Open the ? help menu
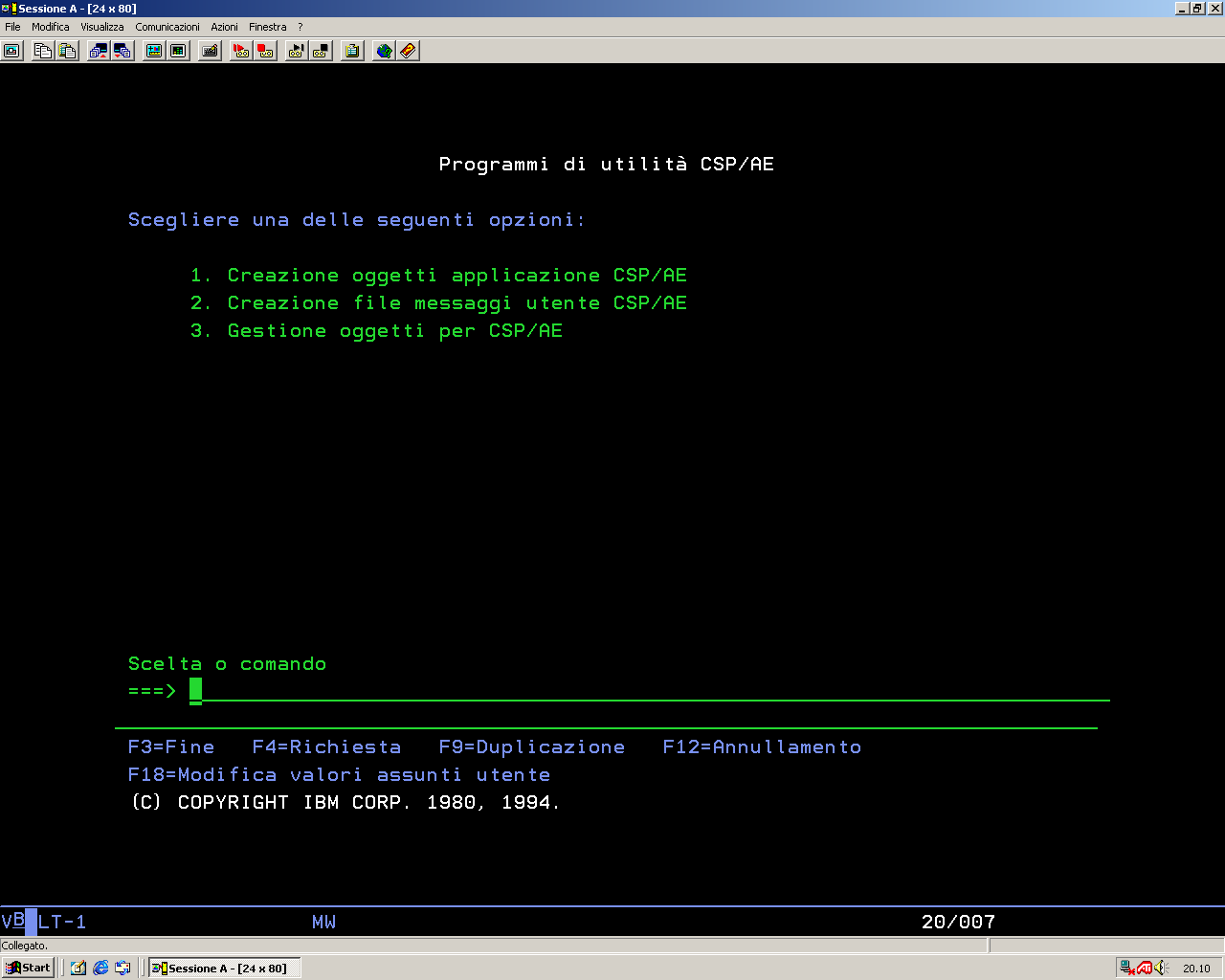This screenshot has height=980, width=1225. pyautogui.click(x=300, y=27)
